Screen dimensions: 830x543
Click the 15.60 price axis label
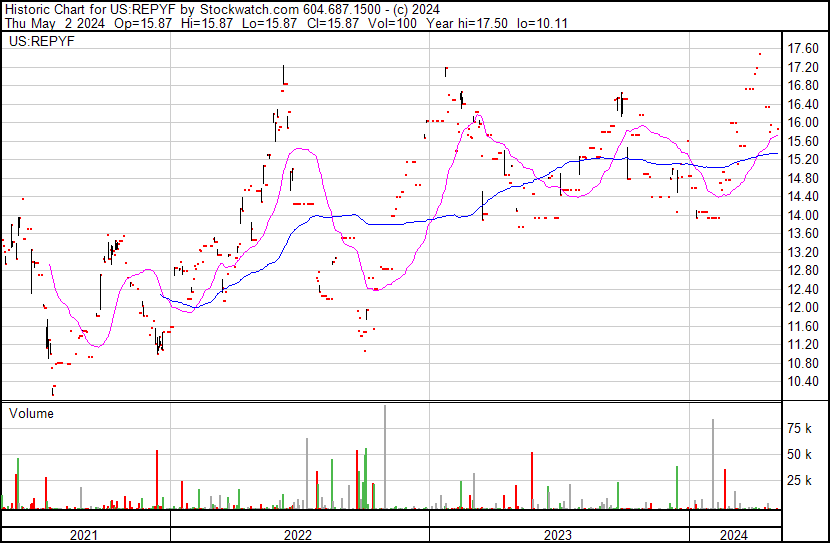[803, 141]
